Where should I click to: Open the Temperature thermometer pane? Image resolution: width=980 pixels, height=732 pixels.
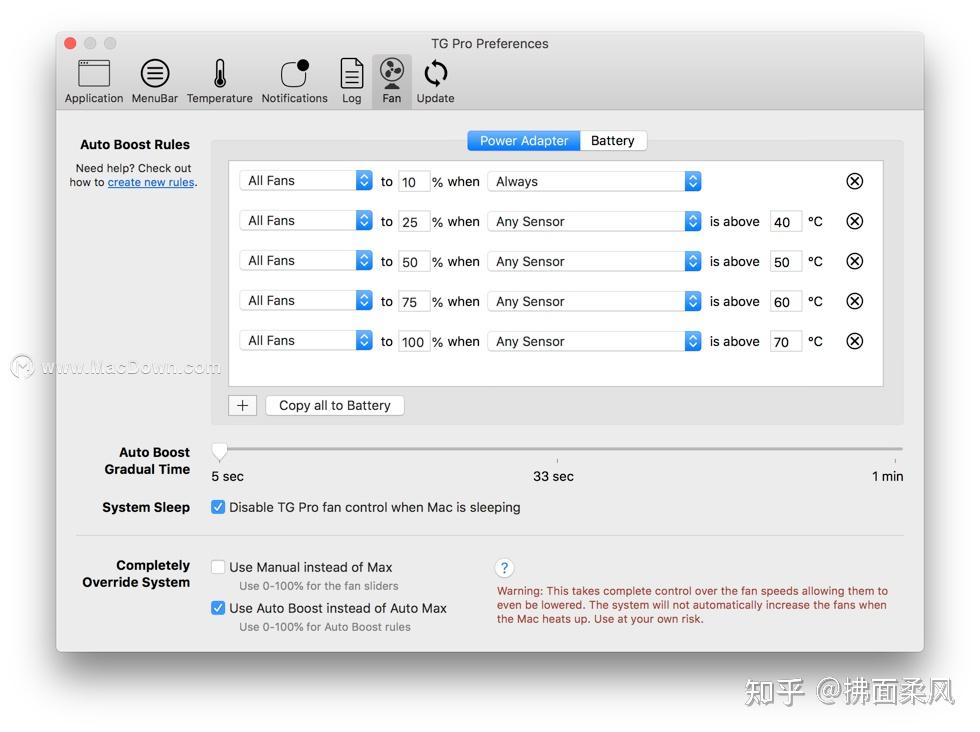pos(219,82)
